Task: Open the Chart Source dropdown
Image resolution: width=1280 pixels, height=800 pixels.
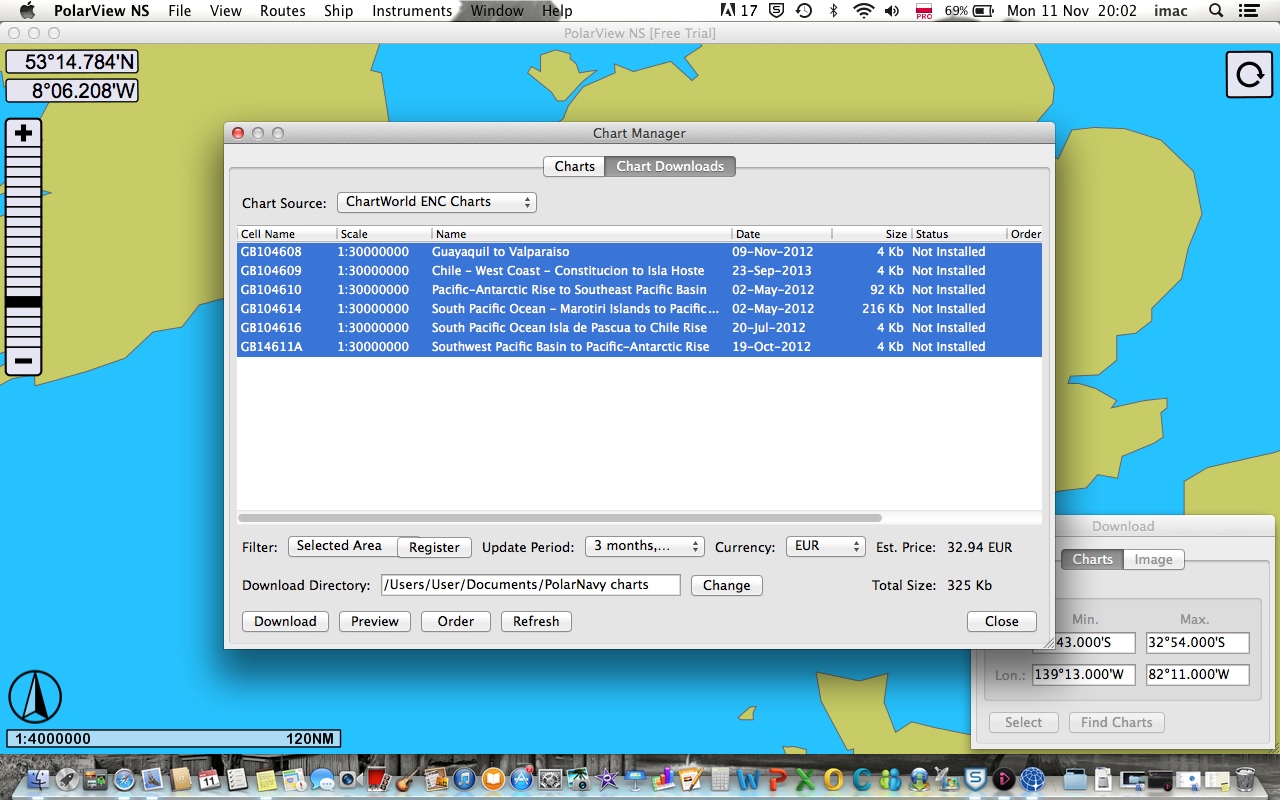Action: (437, 202)
